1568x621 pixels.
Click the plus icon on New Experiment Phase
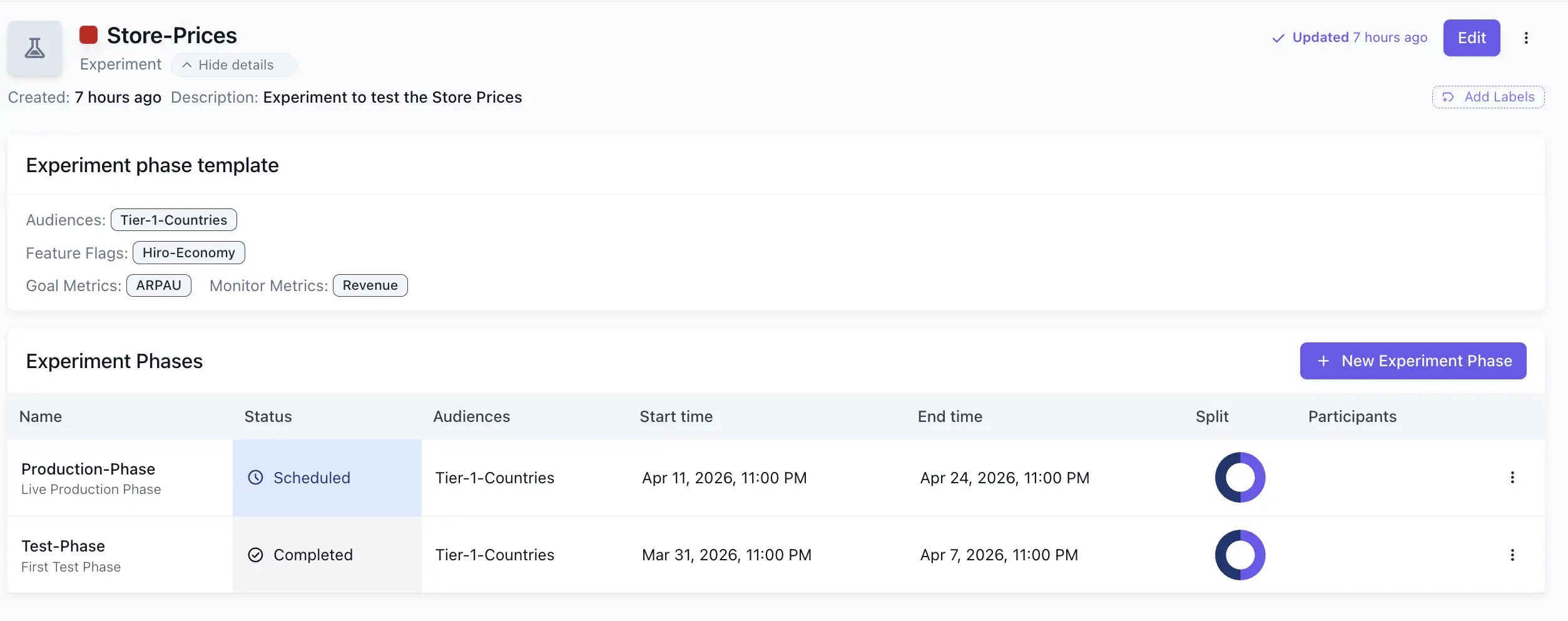tap(1323, 361)
